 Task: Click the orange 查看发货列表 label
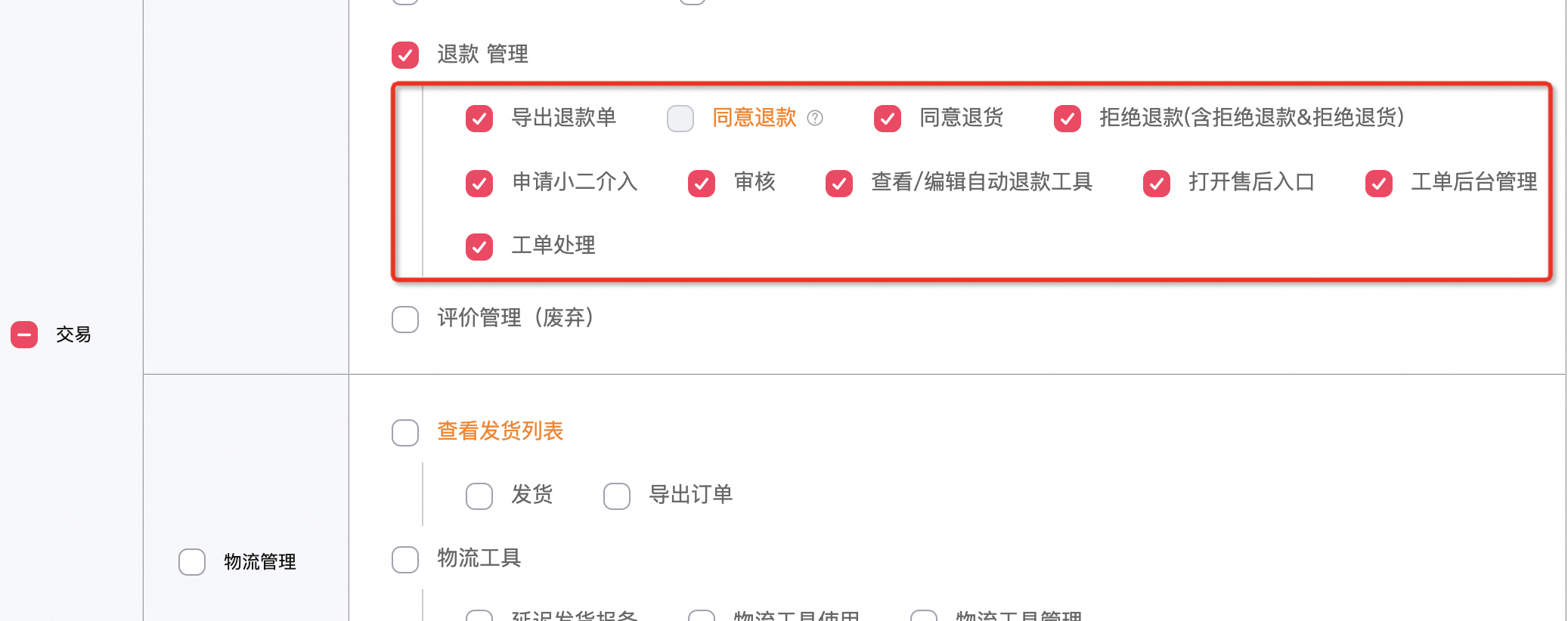pyautogui.click(x=500, y=431)
